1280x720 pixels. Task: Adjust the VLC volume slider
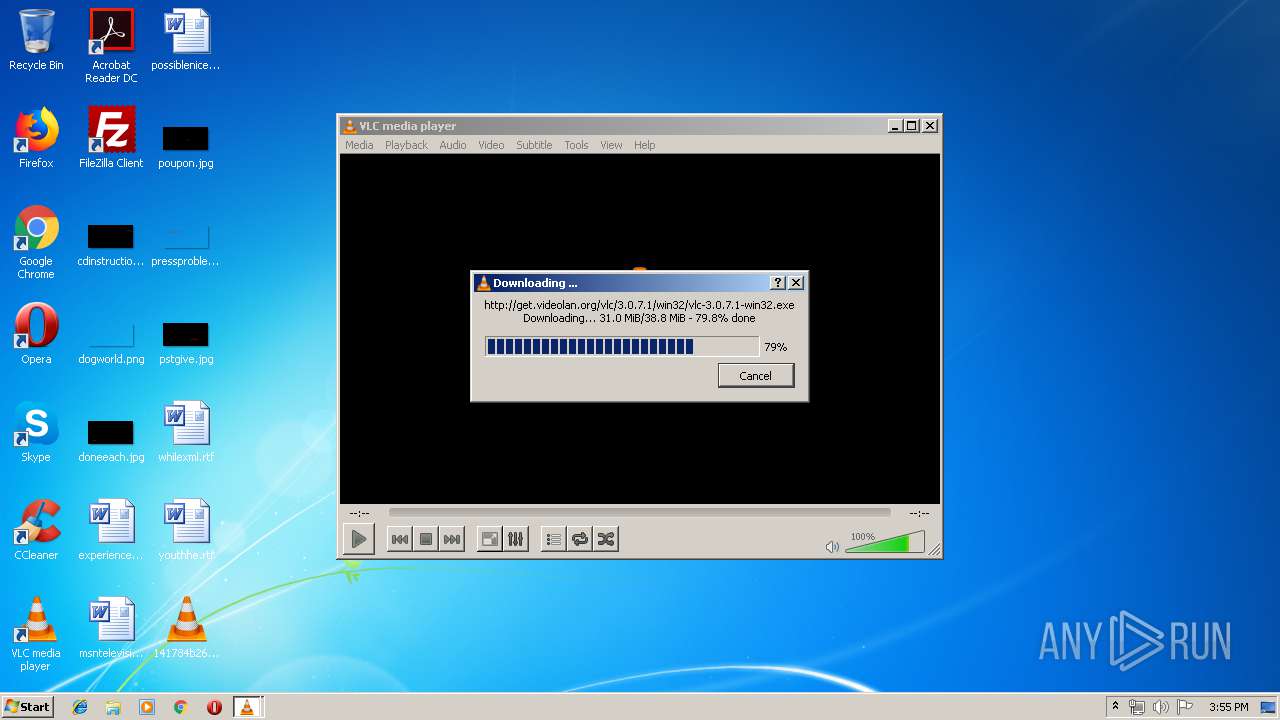[x=884, y=543]
